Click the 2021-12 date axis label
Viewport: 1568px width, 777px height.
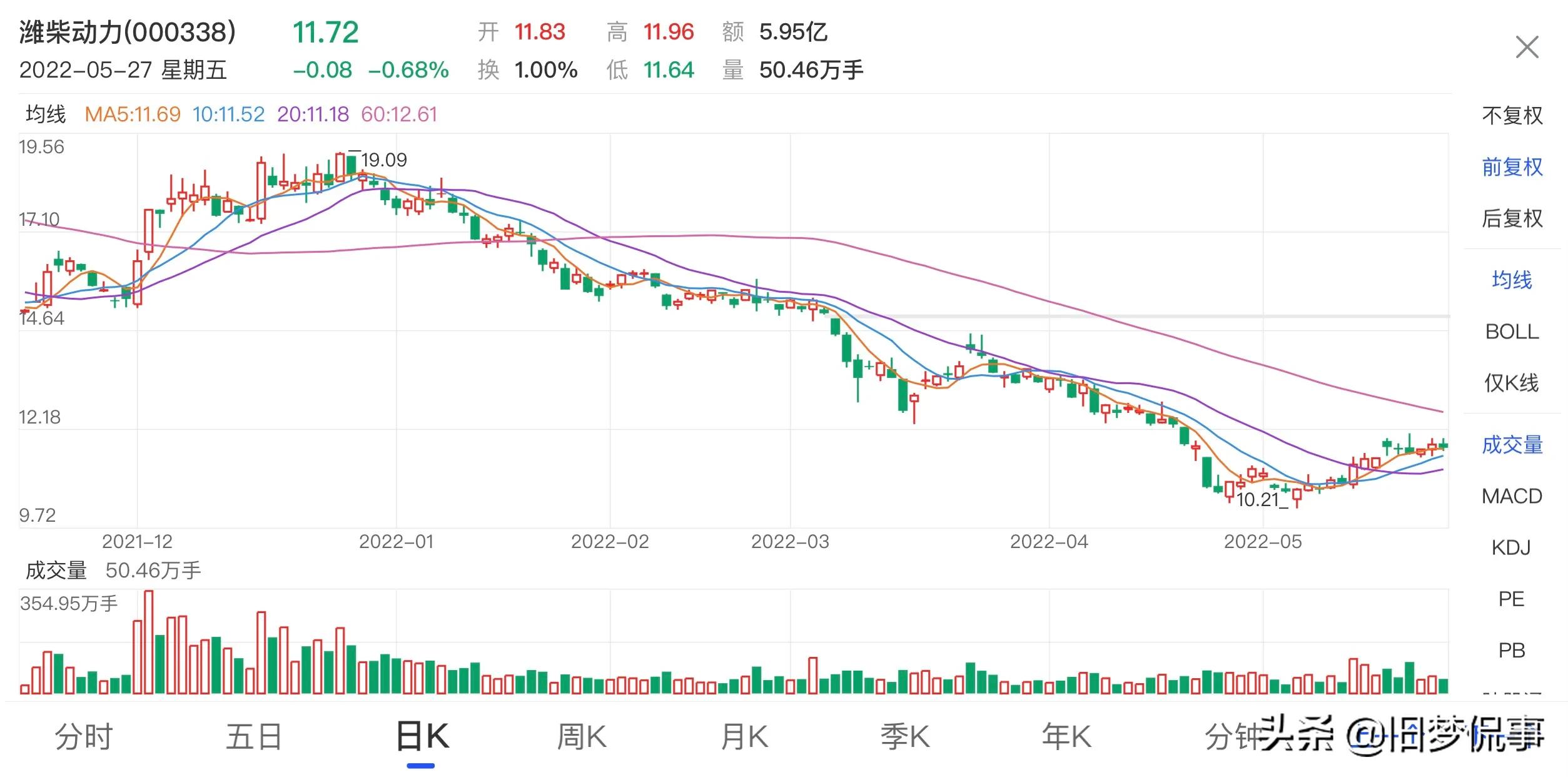pyautogui.click(x=137, y=542)
